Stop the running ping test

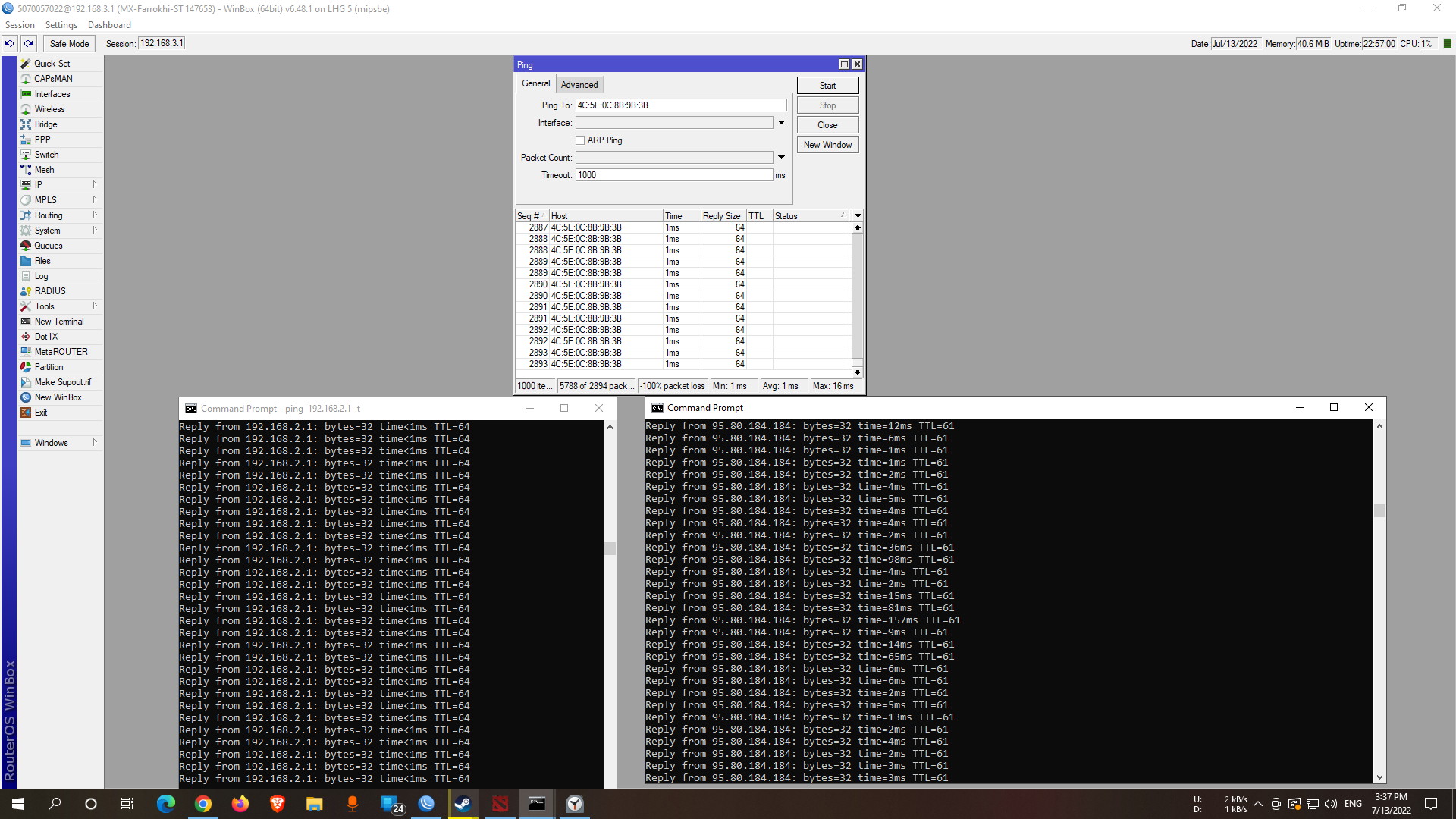(x=827, y=105)
